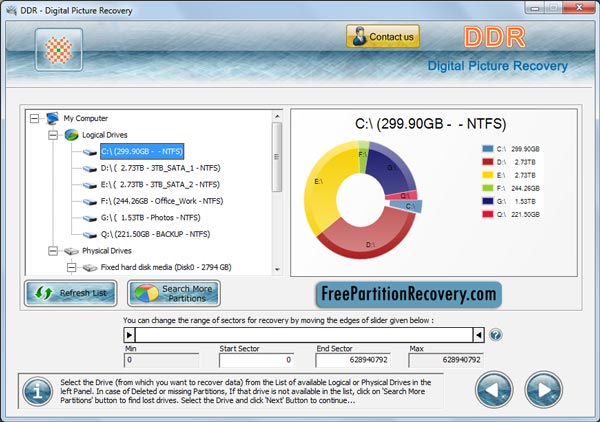Open the blue help question mark icon

point(496,335)
